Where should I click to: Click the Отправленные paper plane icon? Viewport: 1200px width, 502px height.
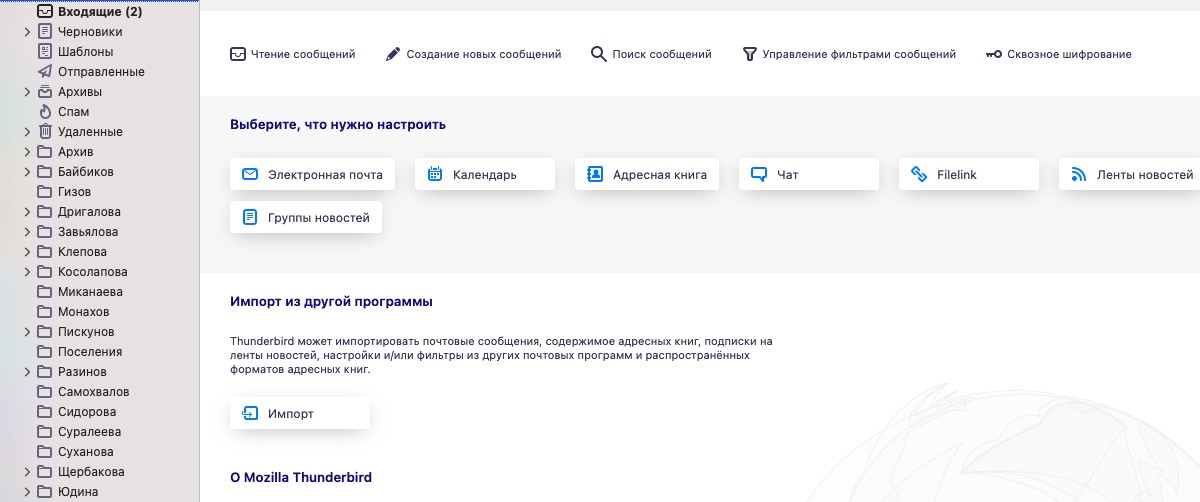(45, 72)
